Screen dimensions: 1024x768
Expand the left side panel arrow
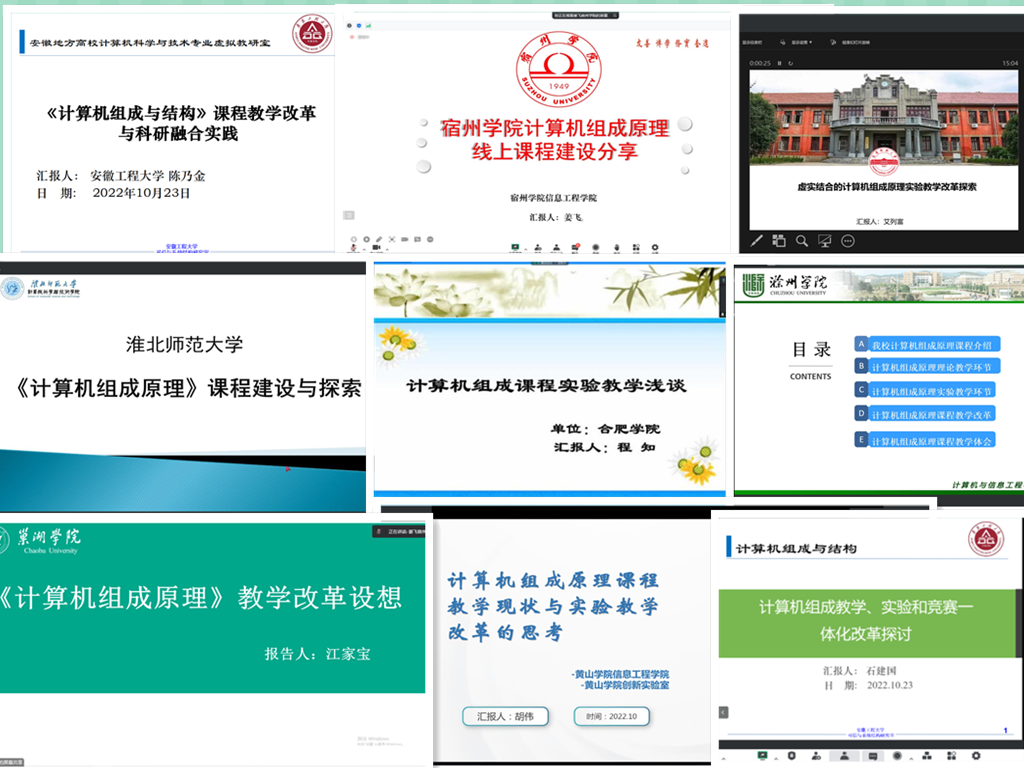[723, 712]
